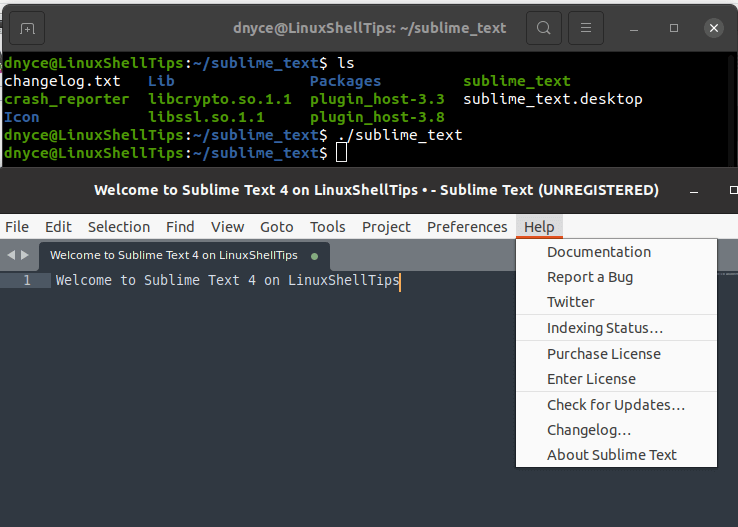Click crash_reporter in terminal listing

pyautogui.click(x=66, y=99)
